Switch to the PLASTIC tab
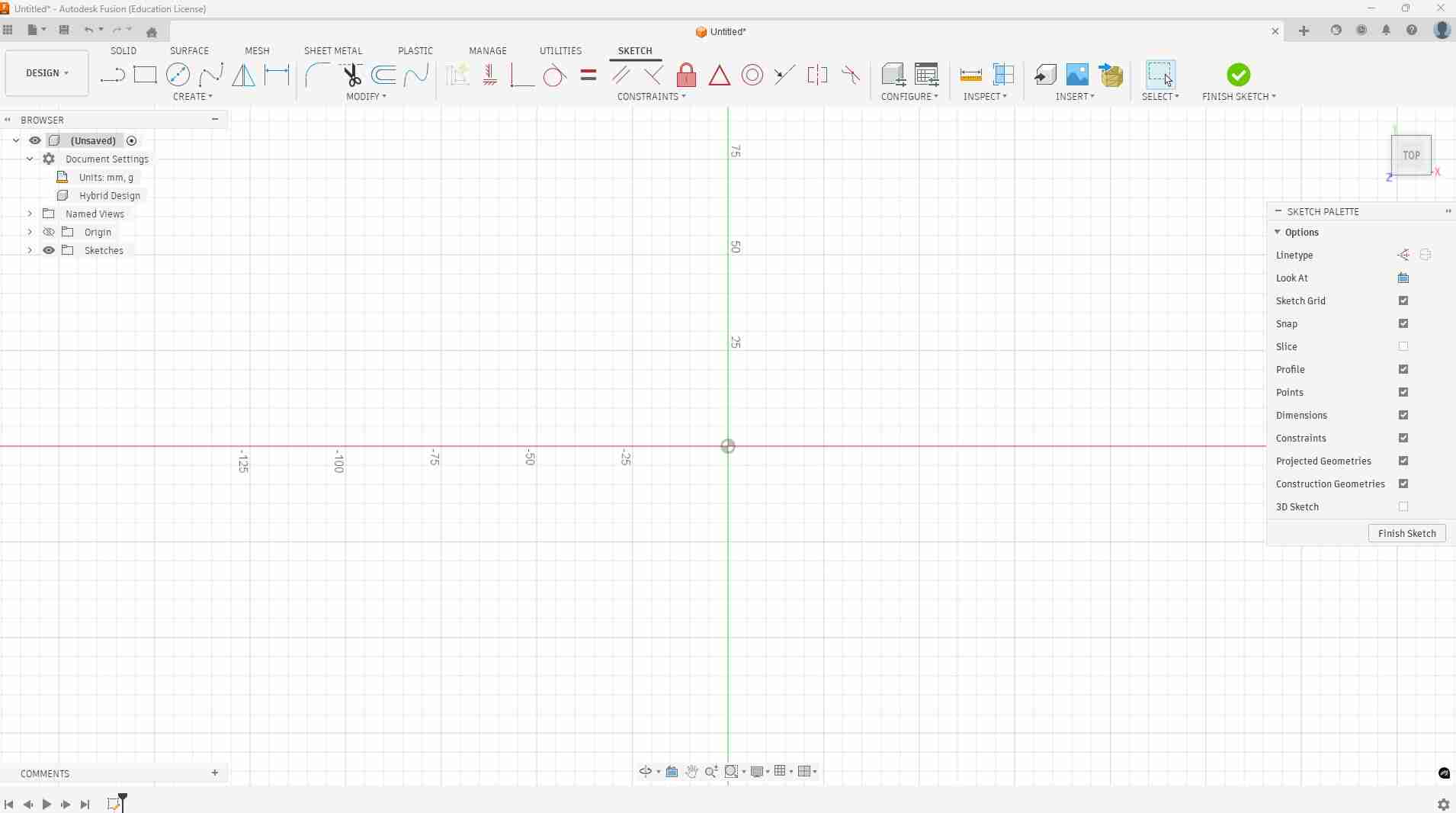 tap(415, 51)
